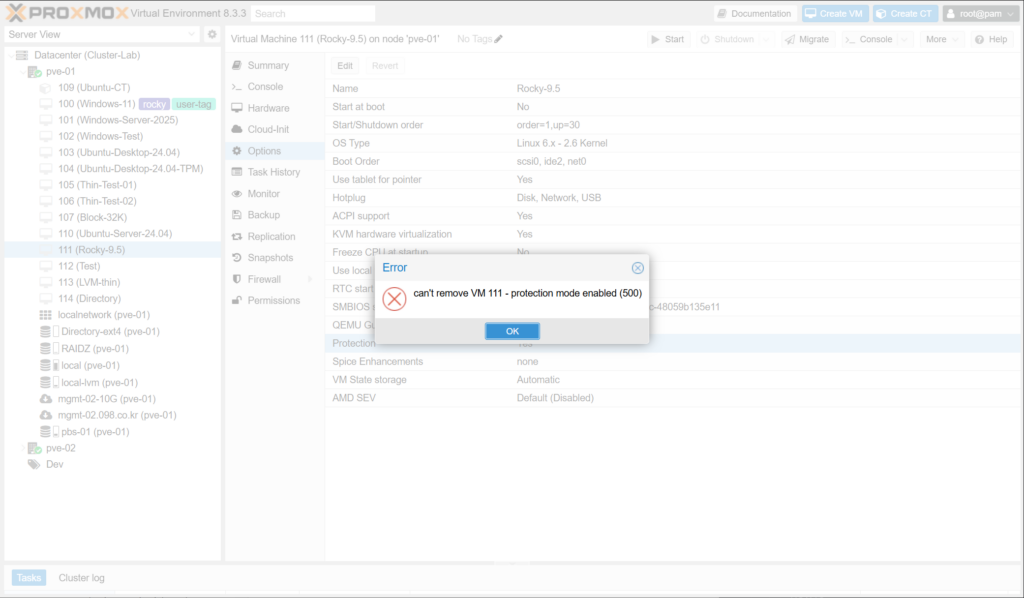Expand the More actions dropdown
Screen dimensions: 1024x598
coord(942,39)
